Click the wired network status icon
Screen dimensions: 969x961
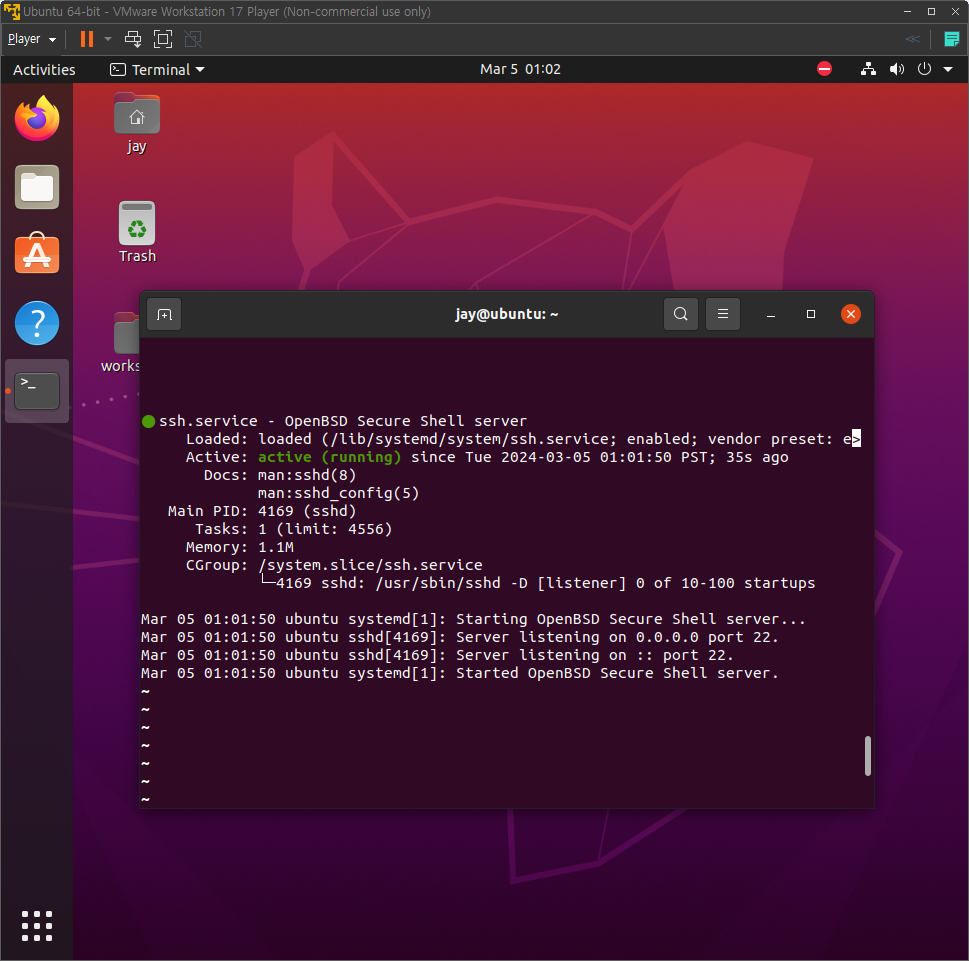868,69
